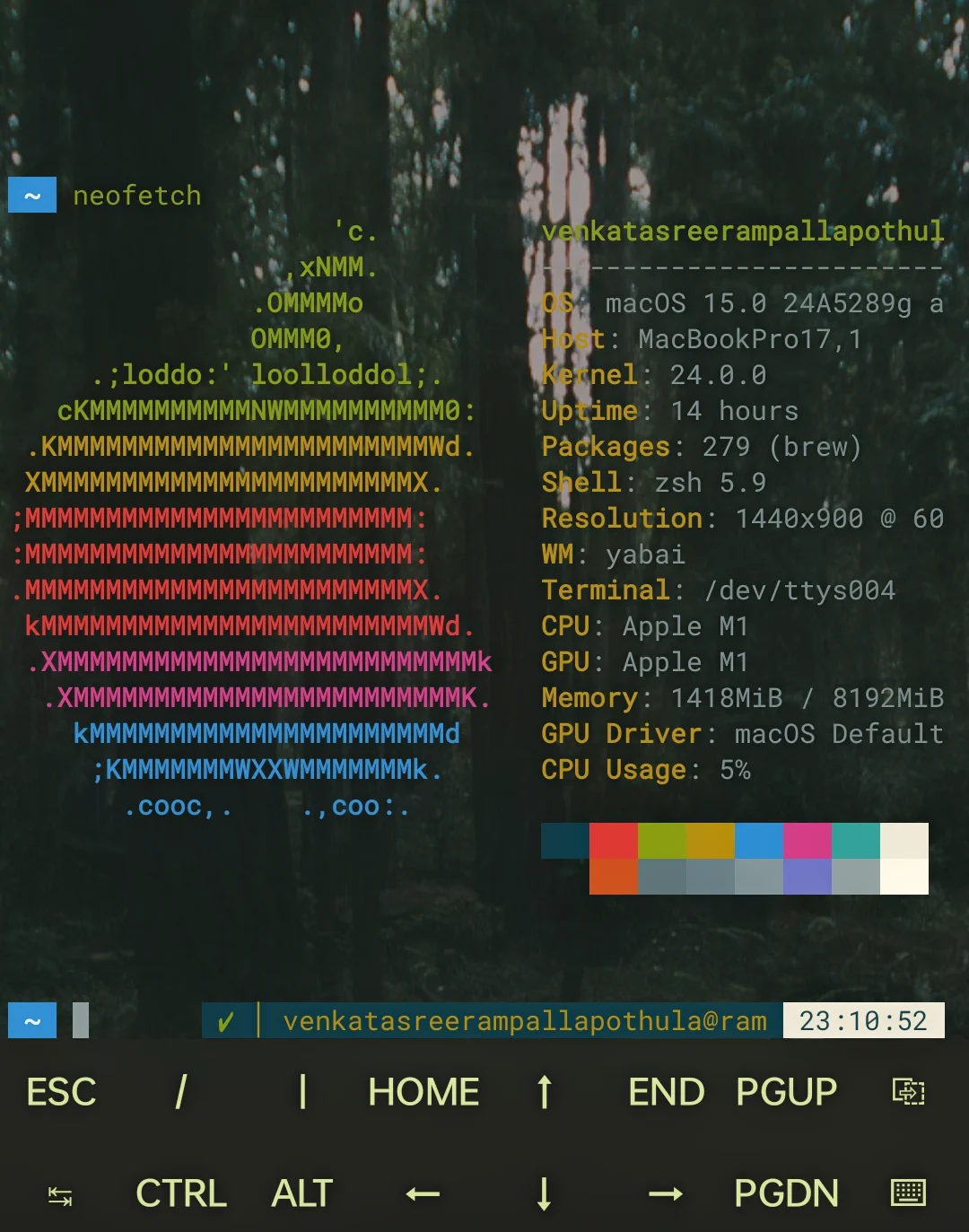Tap the END key
The image size is (969, 1232).
[x=666, y=1091]
